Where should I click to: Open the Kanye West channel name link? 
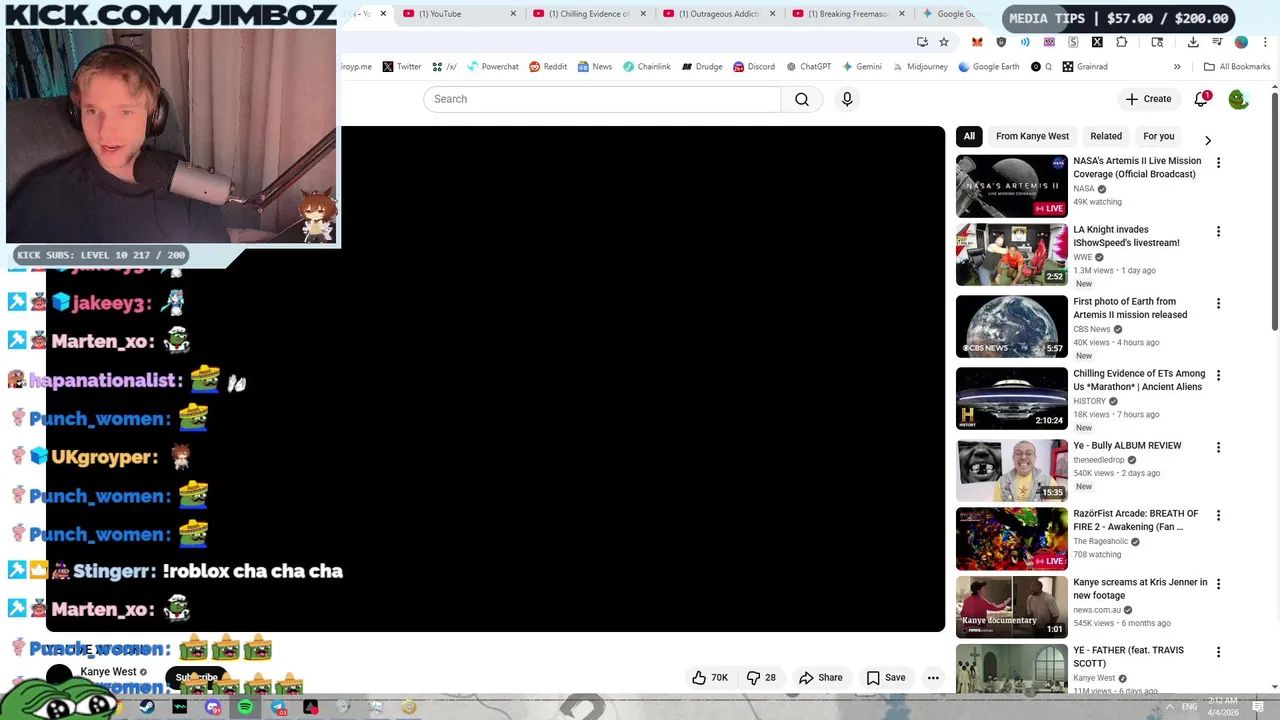point(108,672)
